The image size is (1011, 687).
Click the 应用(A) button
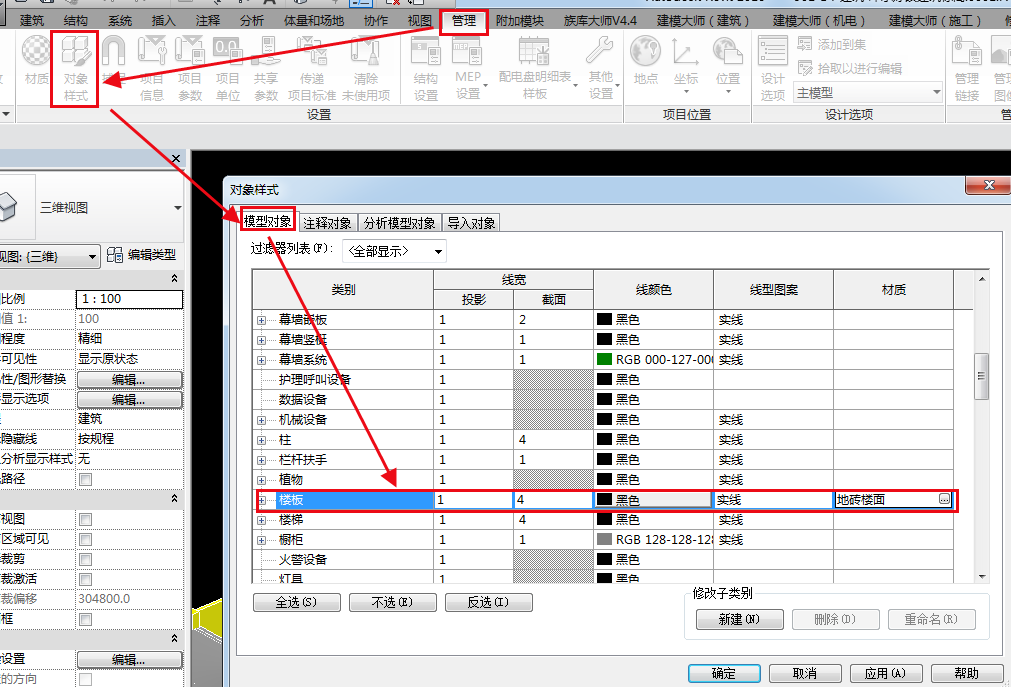[x=886, y=673]
